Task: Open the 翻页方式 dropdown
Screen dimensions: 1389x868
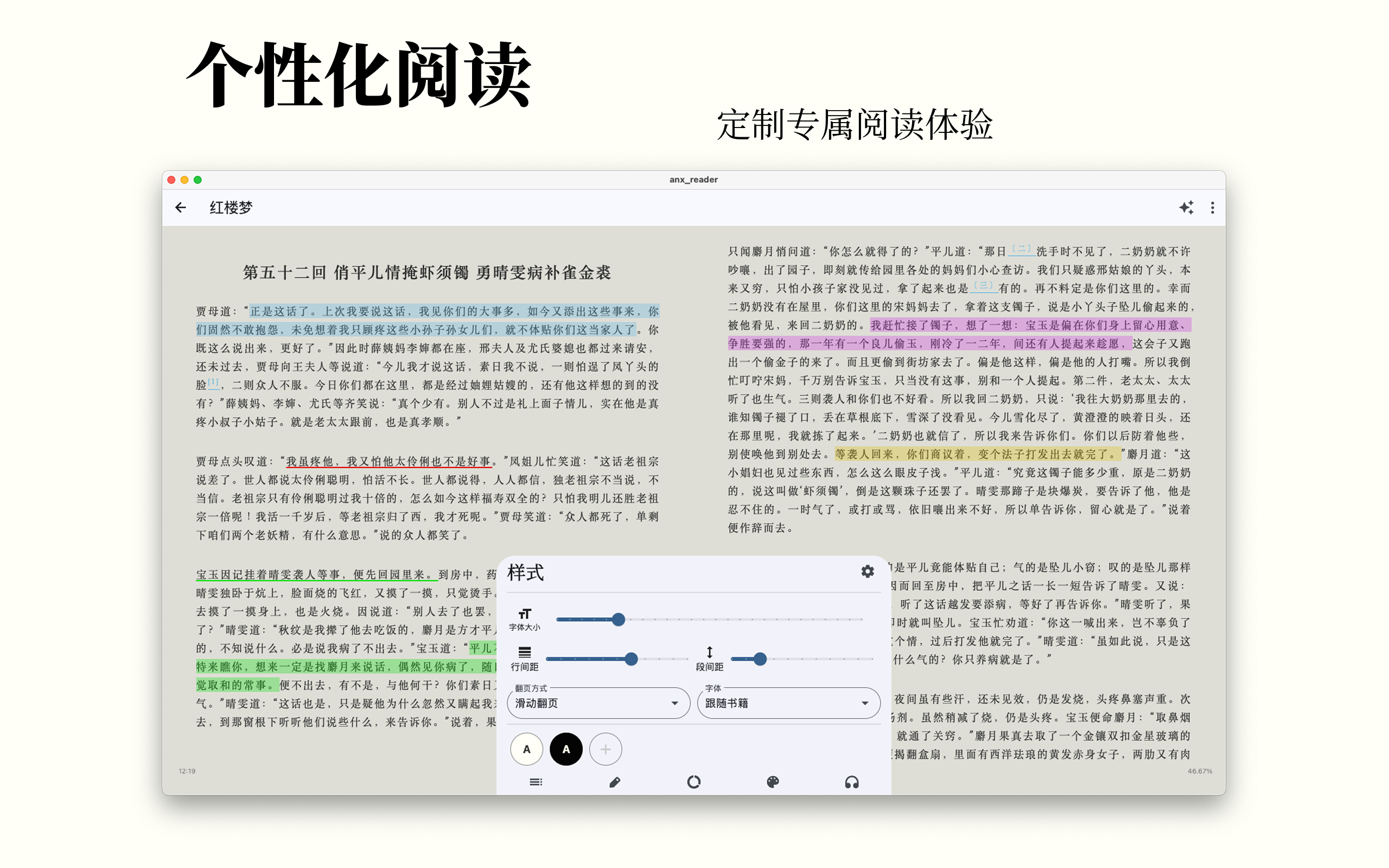Action: (598, 703)
